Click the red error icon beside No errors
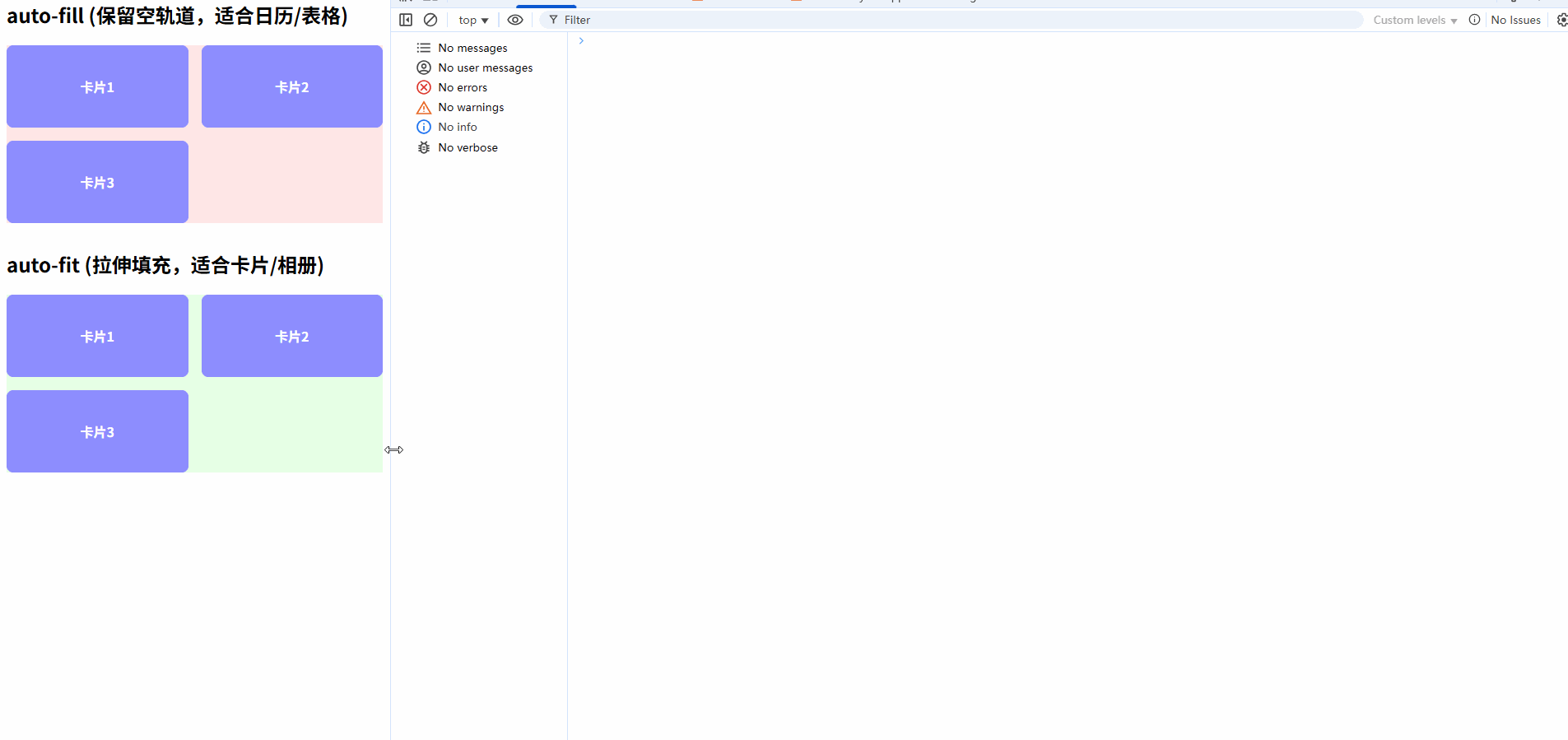The image size is (1568, 740). click(x=424, y=87)
